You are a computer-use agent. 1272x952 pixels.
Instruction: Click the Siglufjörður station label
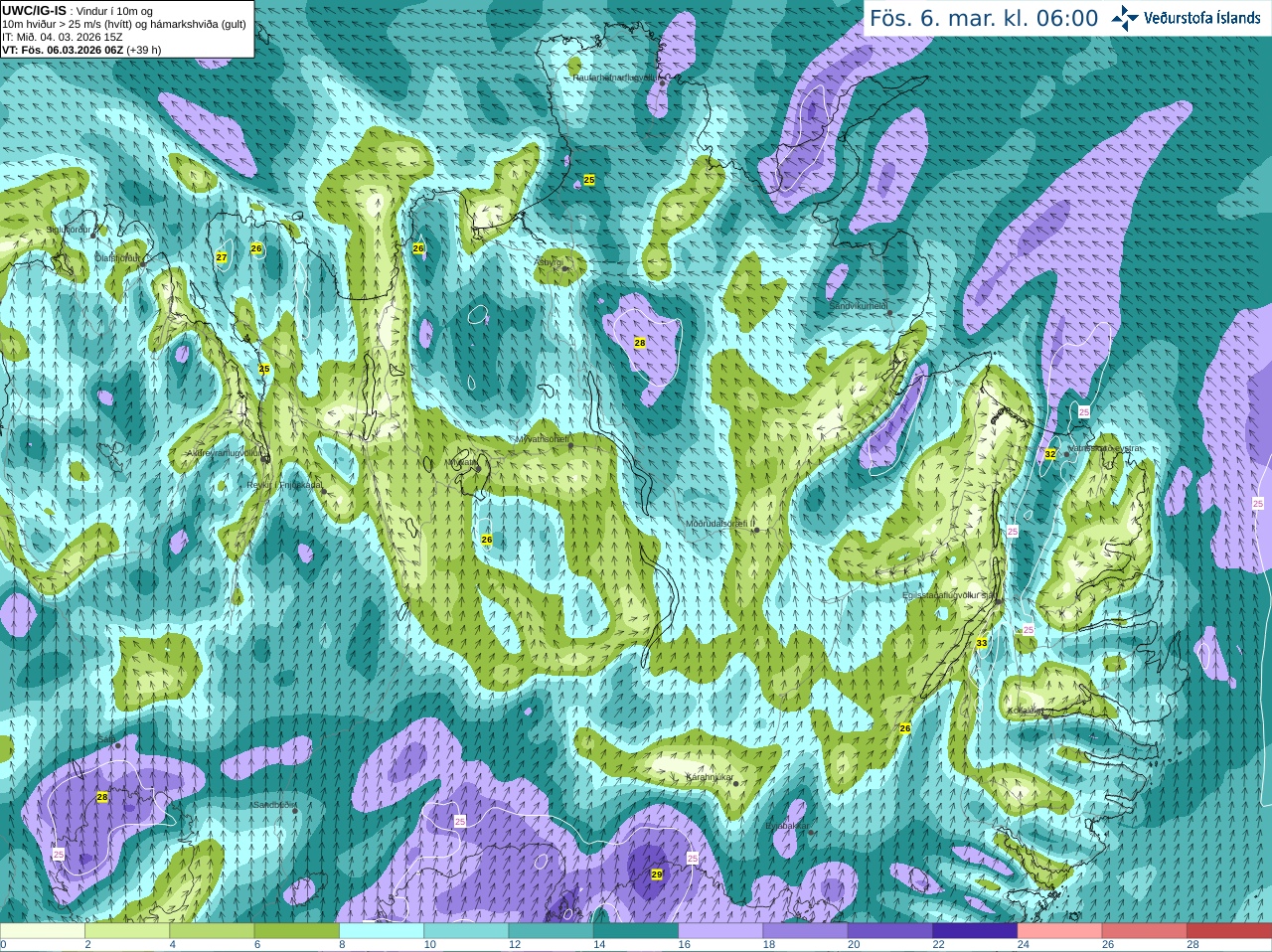(69, 230)
